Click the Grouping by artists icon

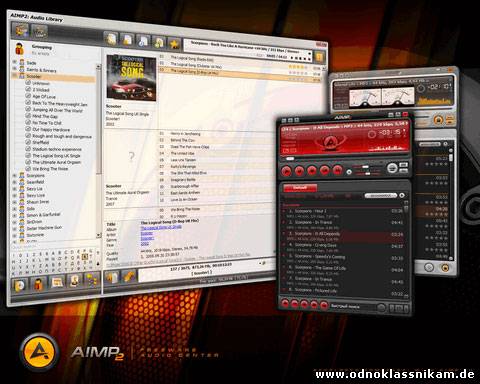coord(20,49)
